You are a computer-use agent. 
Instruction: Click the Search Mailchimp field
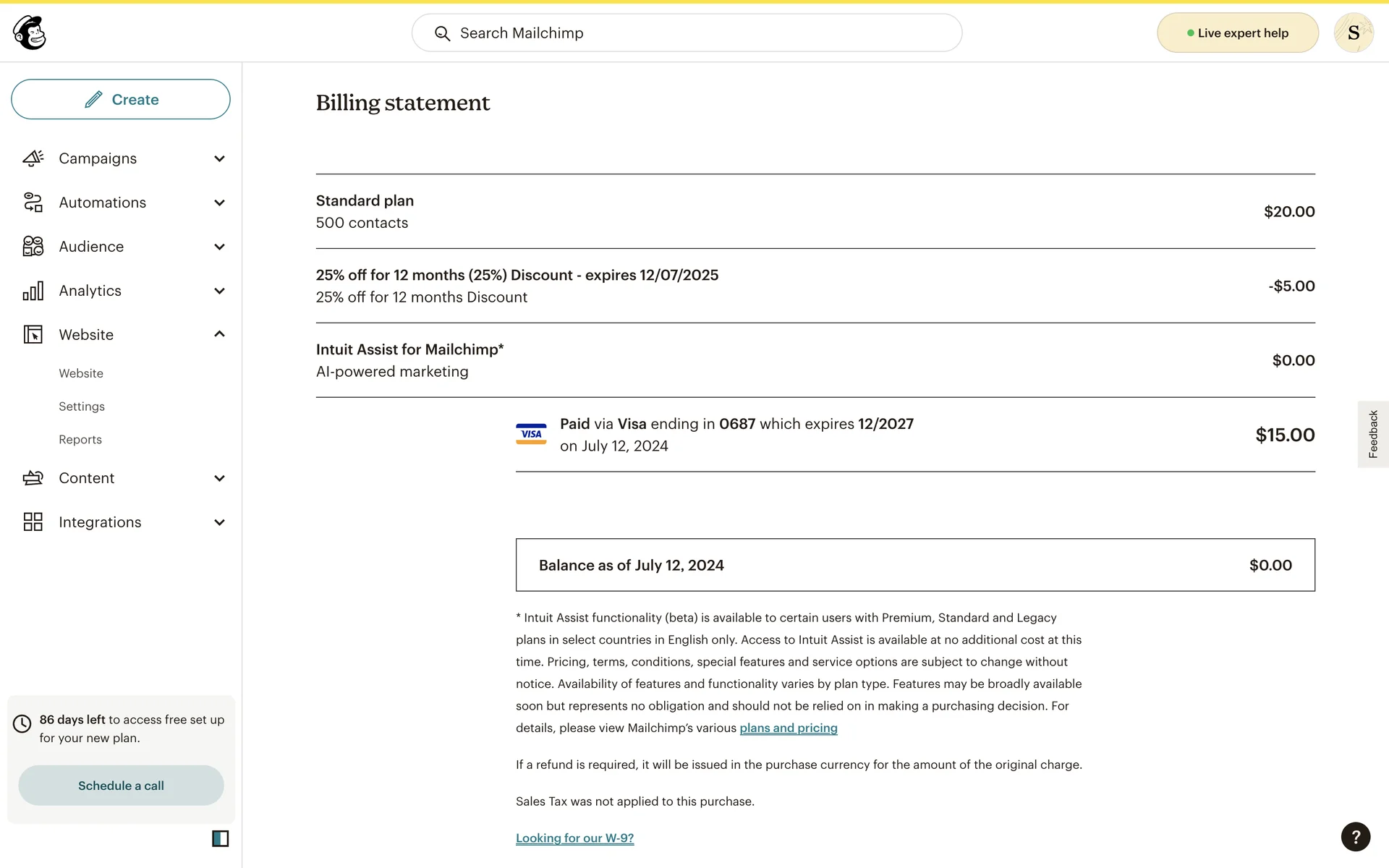click(687, 33)
